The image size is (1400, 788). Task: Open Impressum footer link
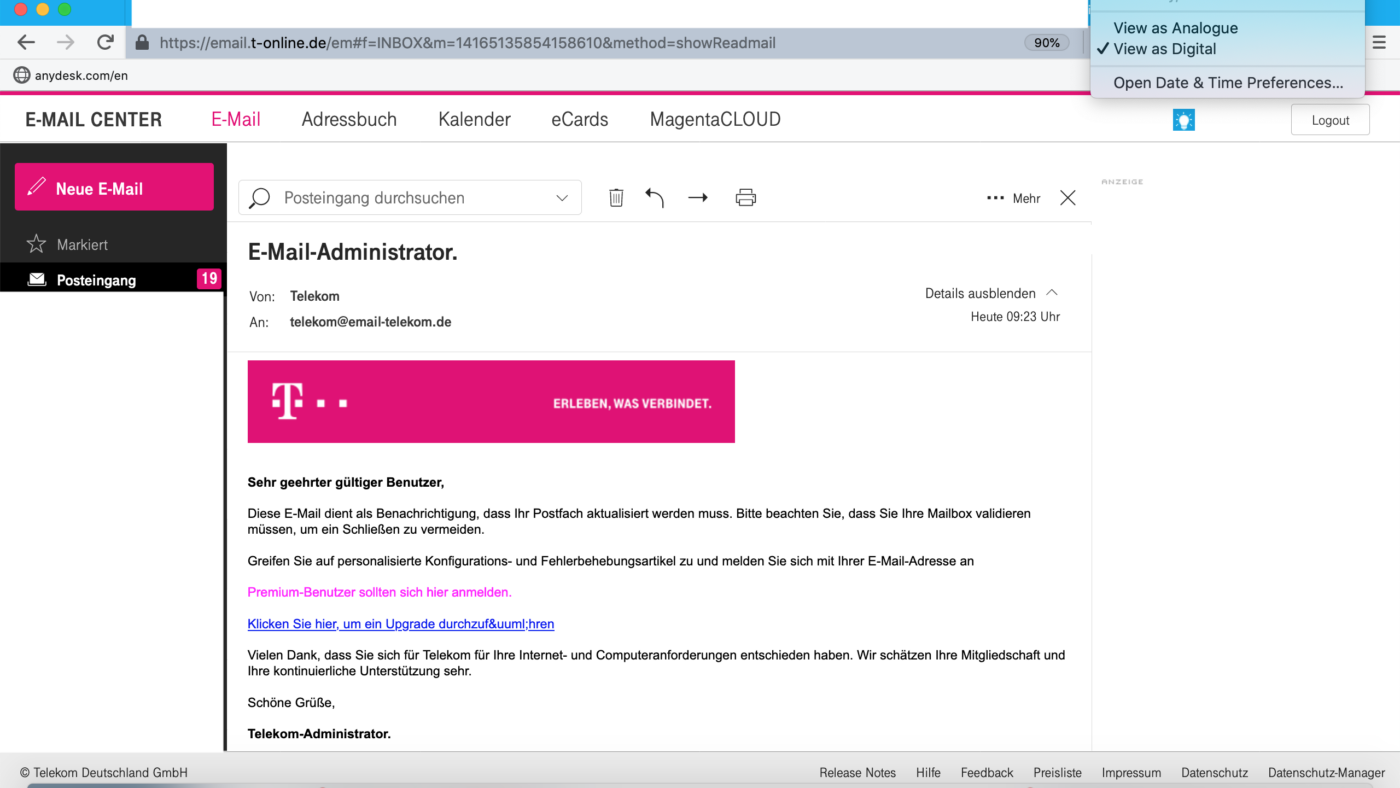tap(1132, 773)
